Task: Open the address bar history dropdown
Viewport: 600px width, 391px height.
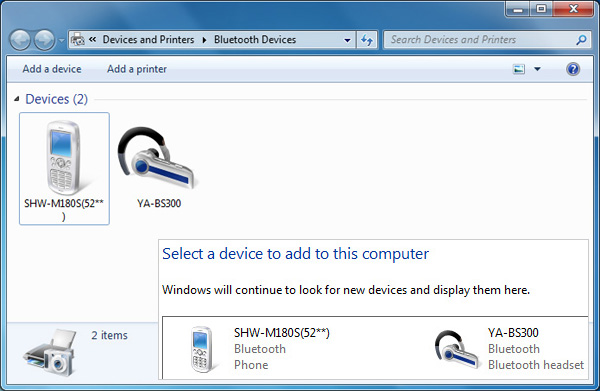Action: point(347,40)
